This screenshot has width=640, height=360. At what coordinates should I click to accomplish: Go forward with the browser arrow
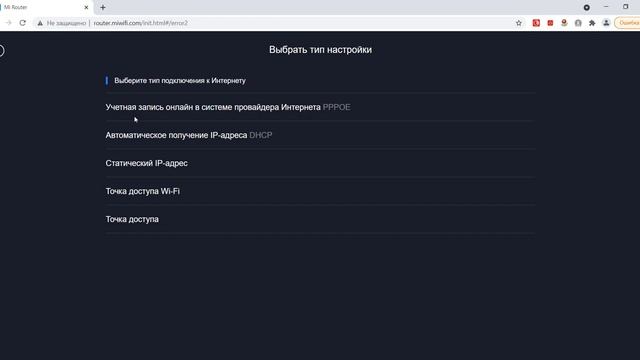pos(8,23)
